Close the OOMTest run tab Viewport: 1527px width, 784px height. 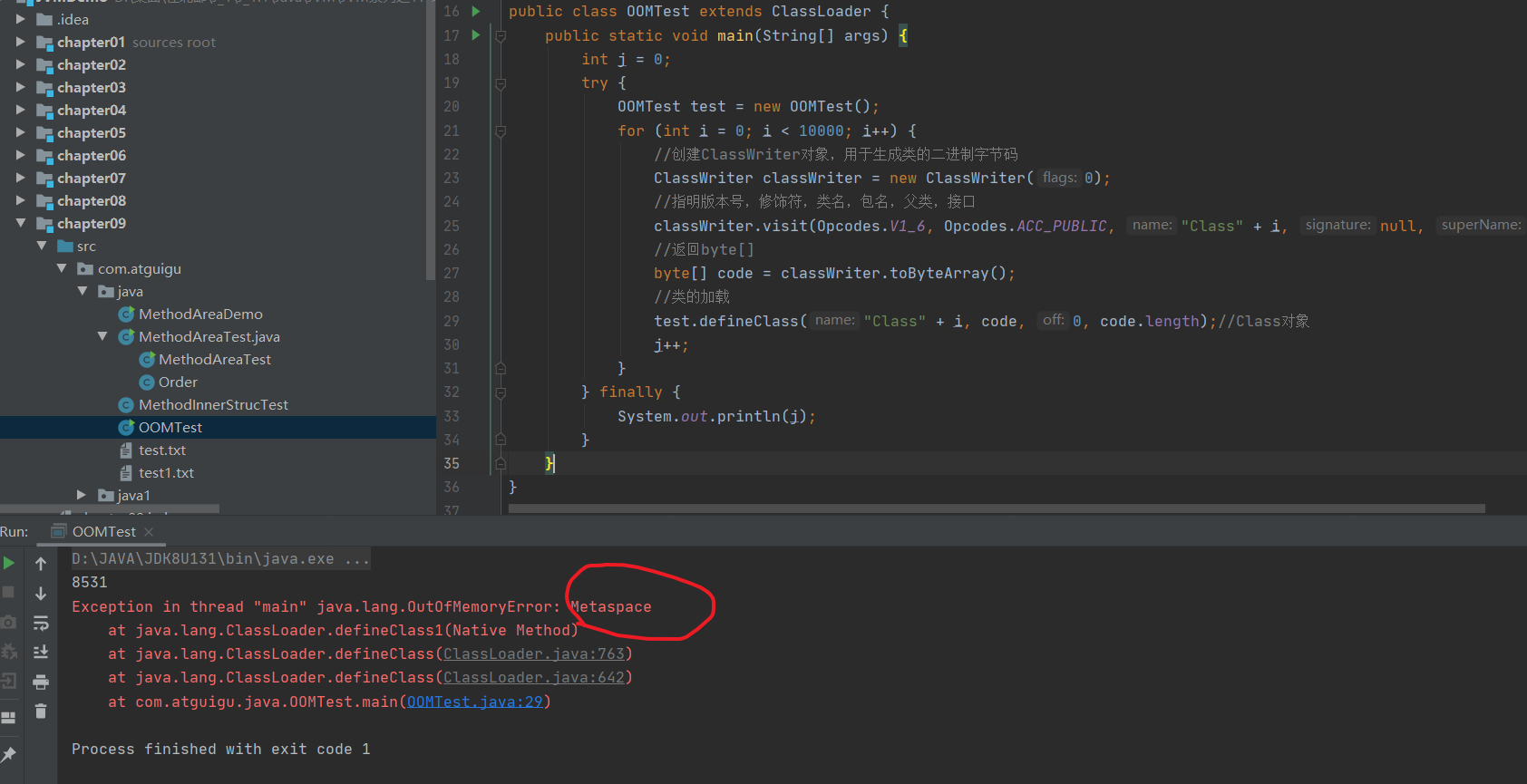(149, 532)
